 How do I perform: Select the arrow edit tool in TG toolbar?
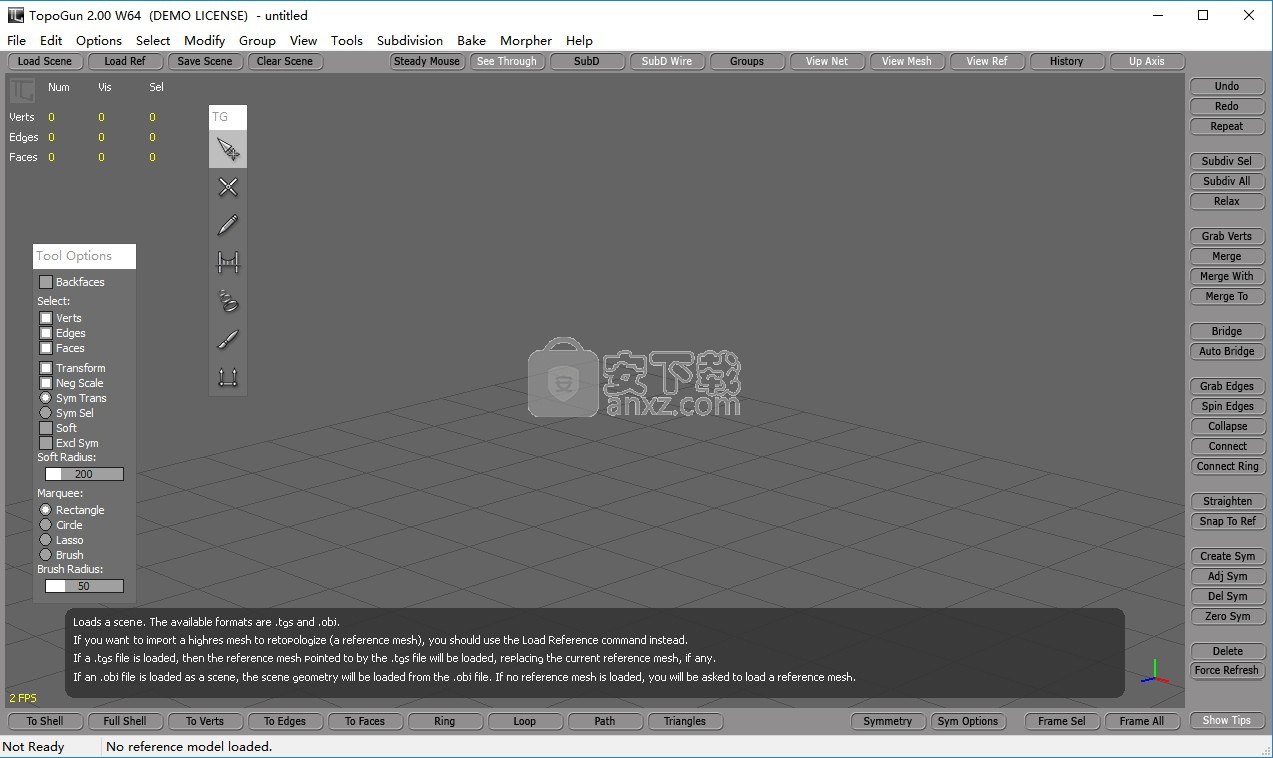(228, 150)
